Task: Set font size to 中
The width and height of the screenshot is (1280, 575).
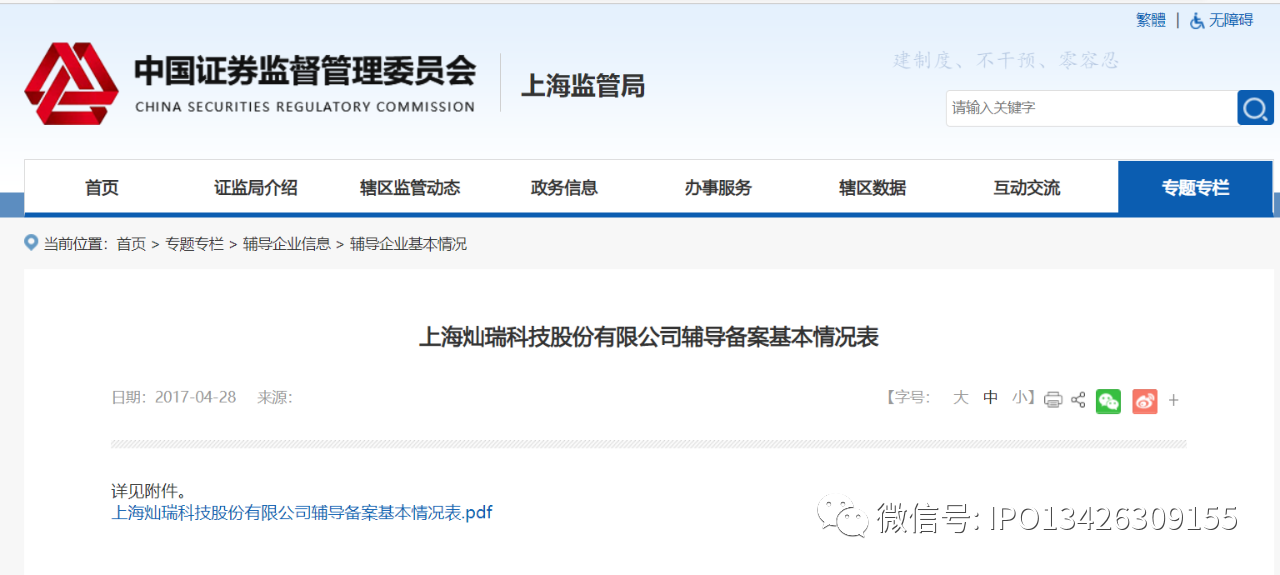Action: (x=991, y=397)
